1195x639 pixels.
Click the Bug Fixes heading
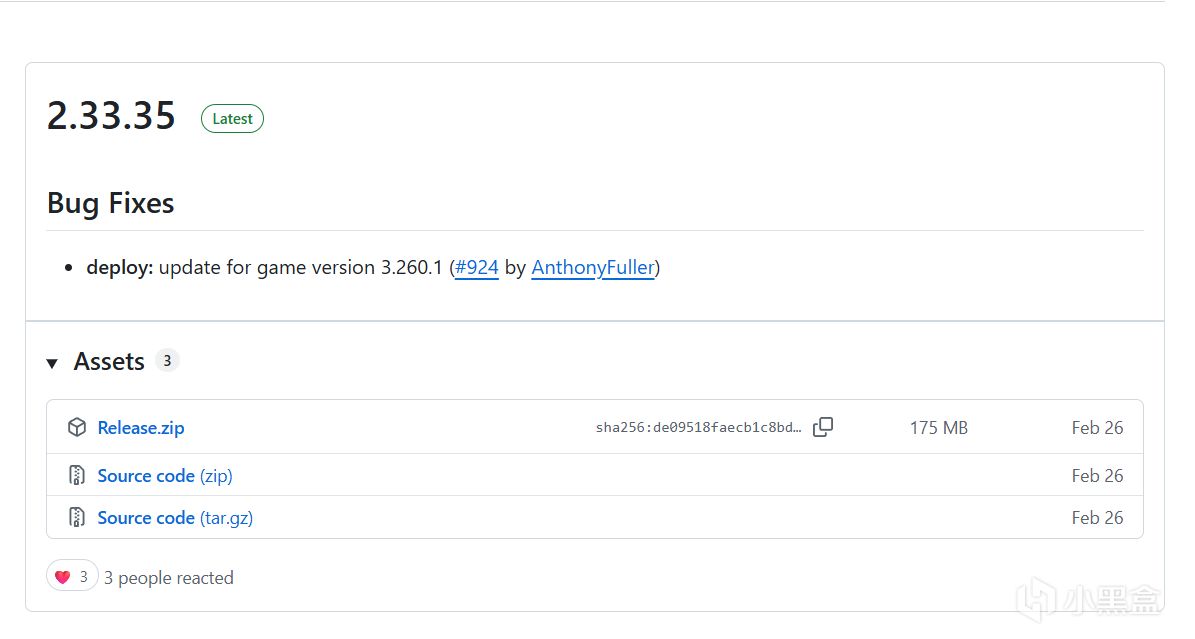click(x=110, y=203)
